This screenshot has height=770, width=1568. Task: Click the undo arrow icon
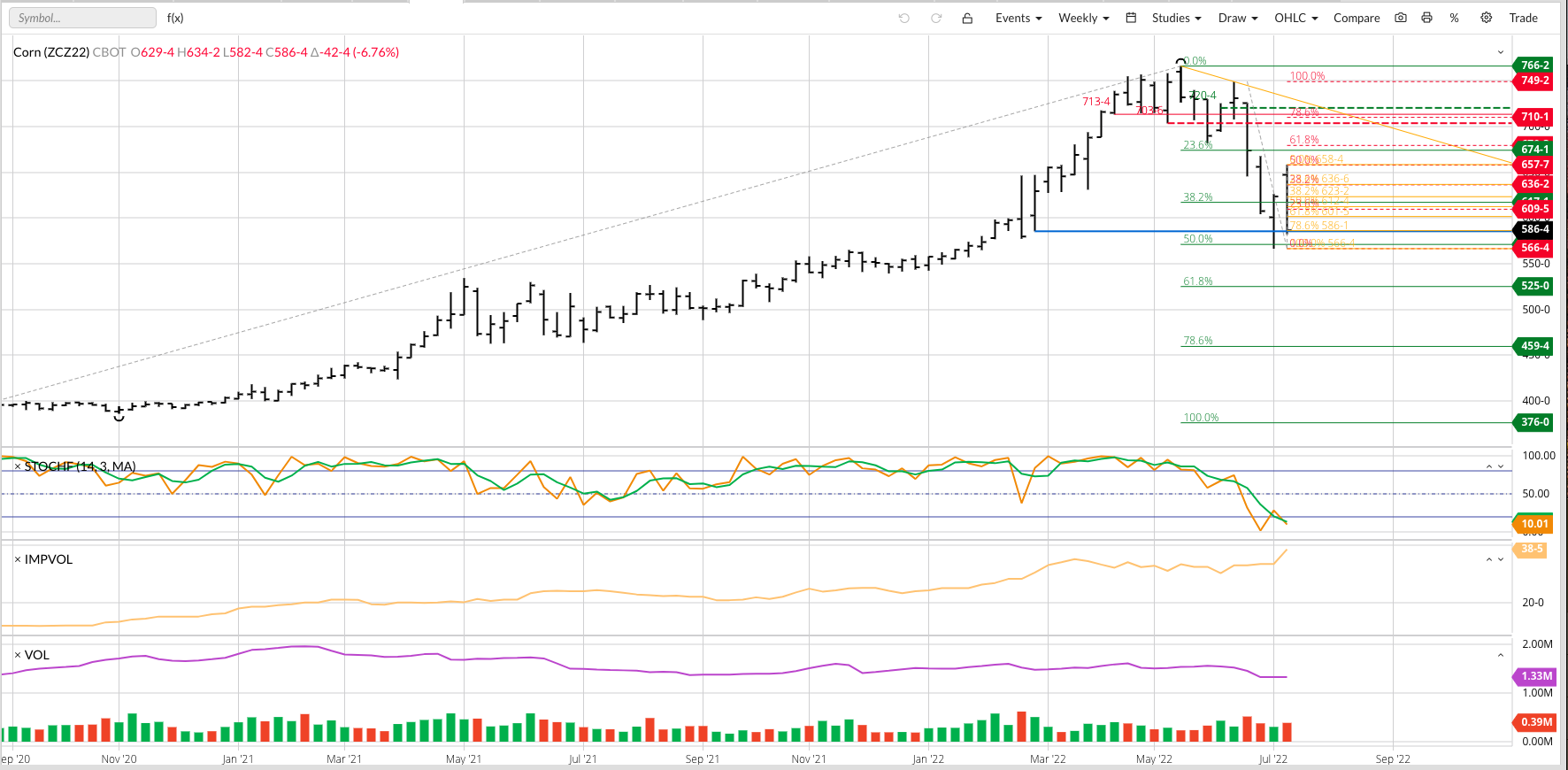pos(903,18)
